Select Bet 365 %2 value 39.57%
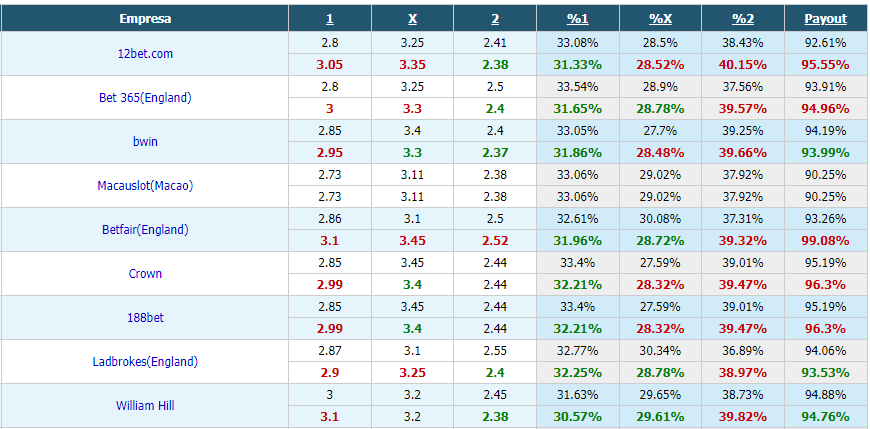Viewport: 870px width, 429px height. coord(743,109)
